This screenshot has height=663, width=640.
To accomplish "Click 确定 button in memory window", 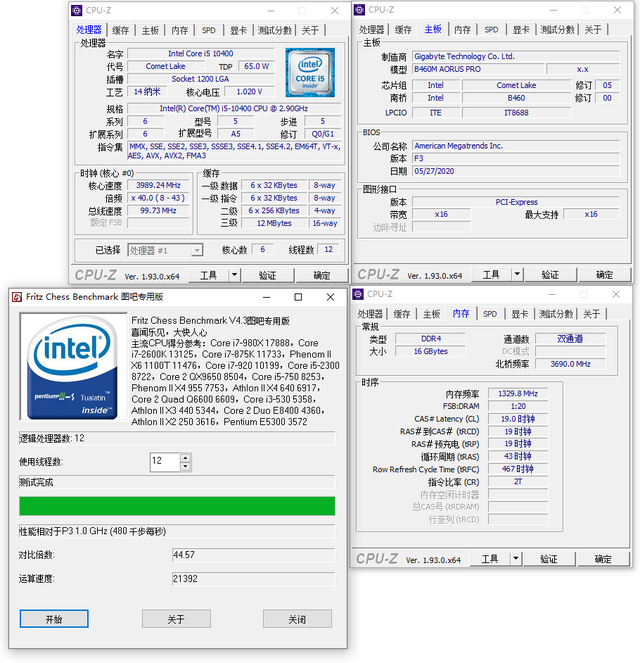I will (x=603, y=559).
